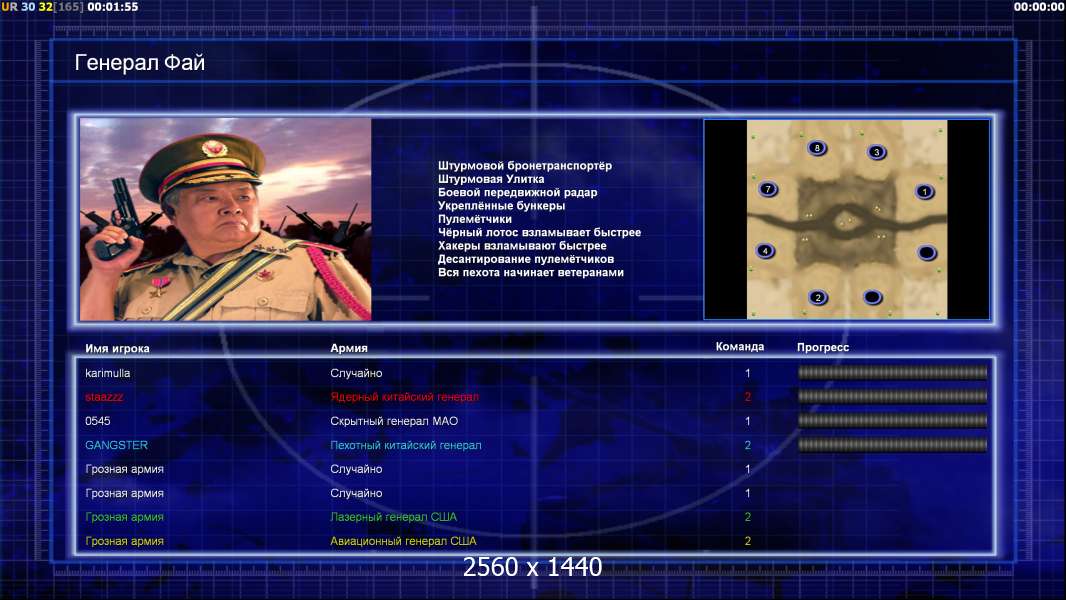
Task: Click the 'Штурмовая Улитка' line
Action: coord(491,179)
